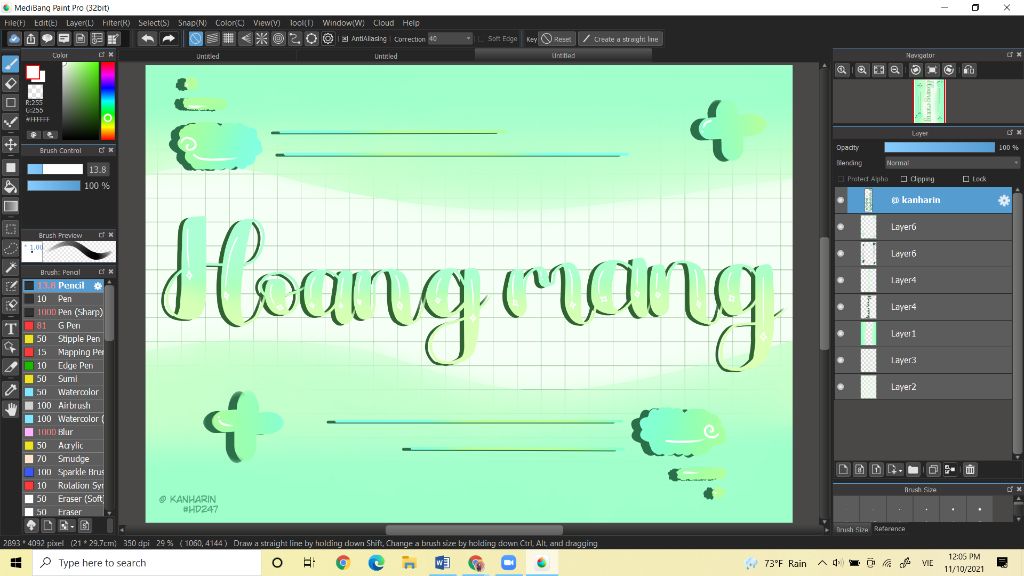The height and width of the screenshot is (576, 1024).
Task: Select the Lasso selection tool
Action: 10,248
